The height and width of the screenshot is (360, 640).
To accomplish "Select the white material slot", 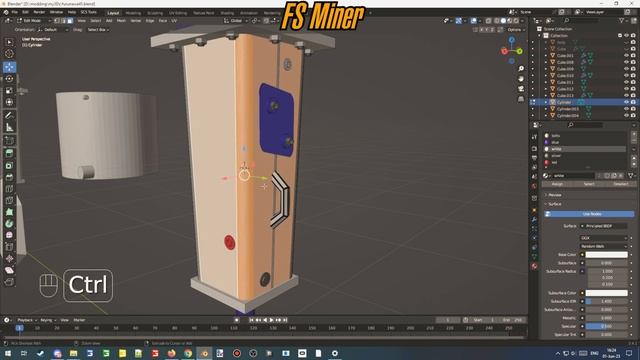I will point(584,149).
